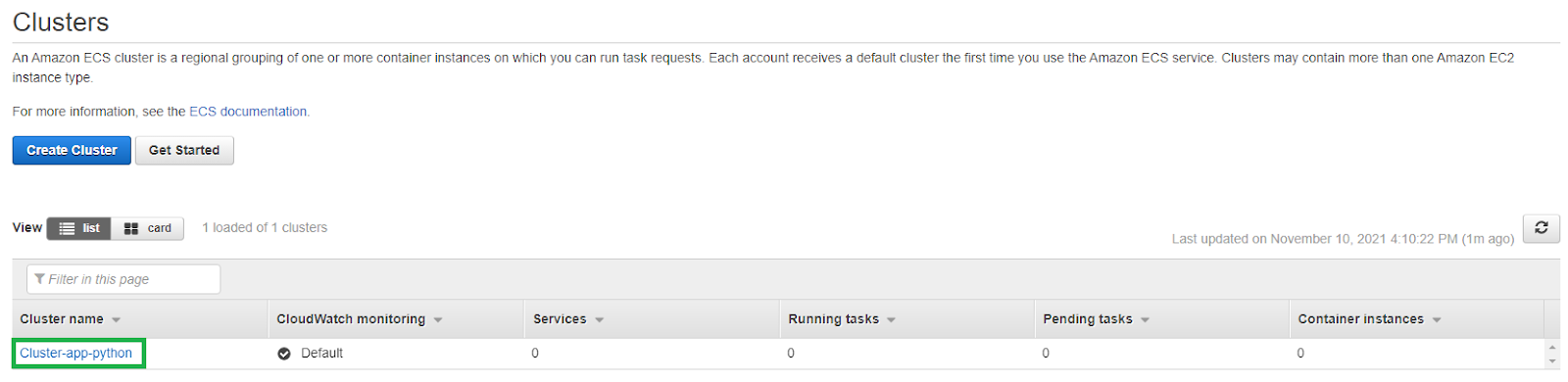Switch to list view
The image size is (1568, 382).
(79, 228)
